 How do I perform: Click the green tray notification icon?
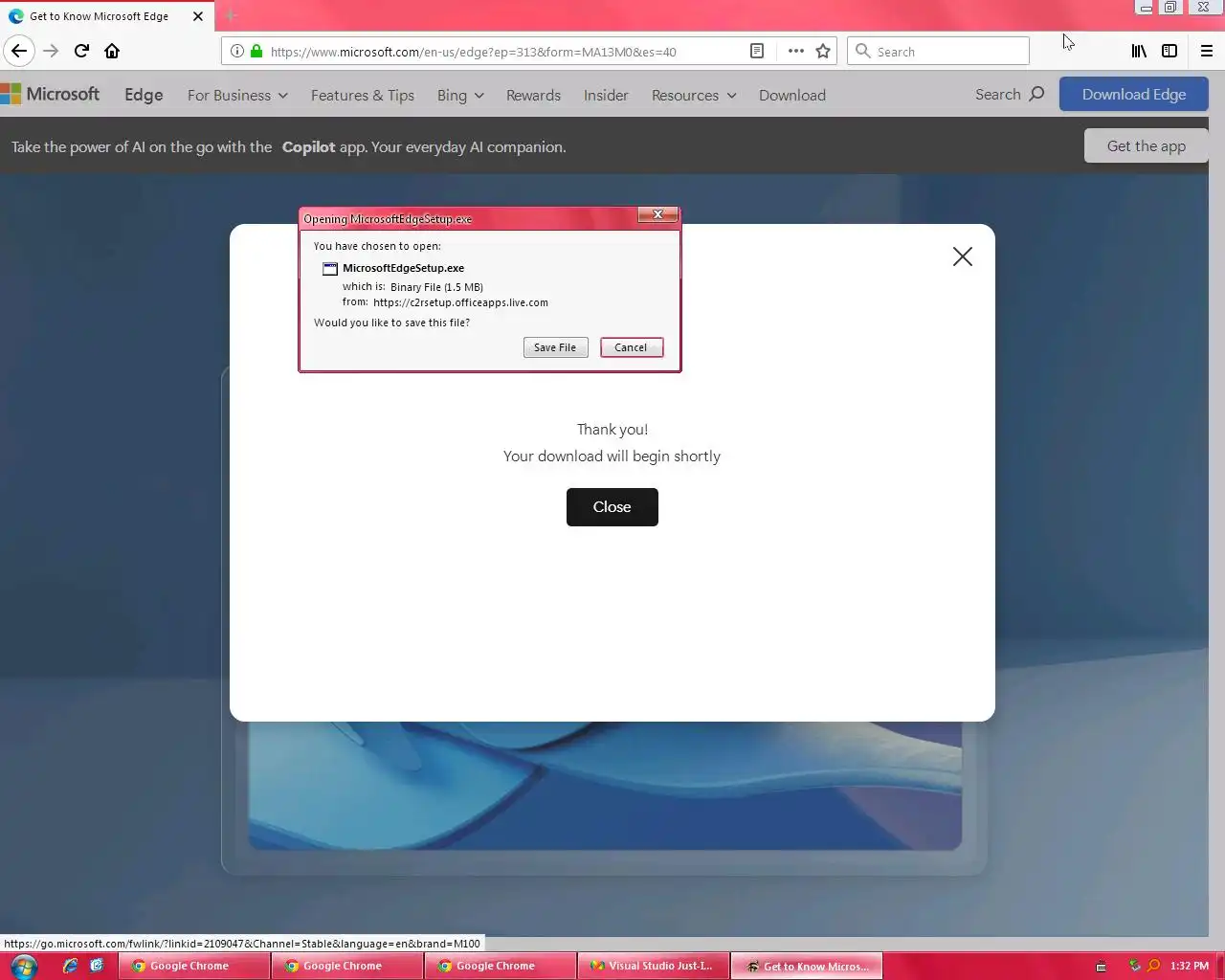1135,966
